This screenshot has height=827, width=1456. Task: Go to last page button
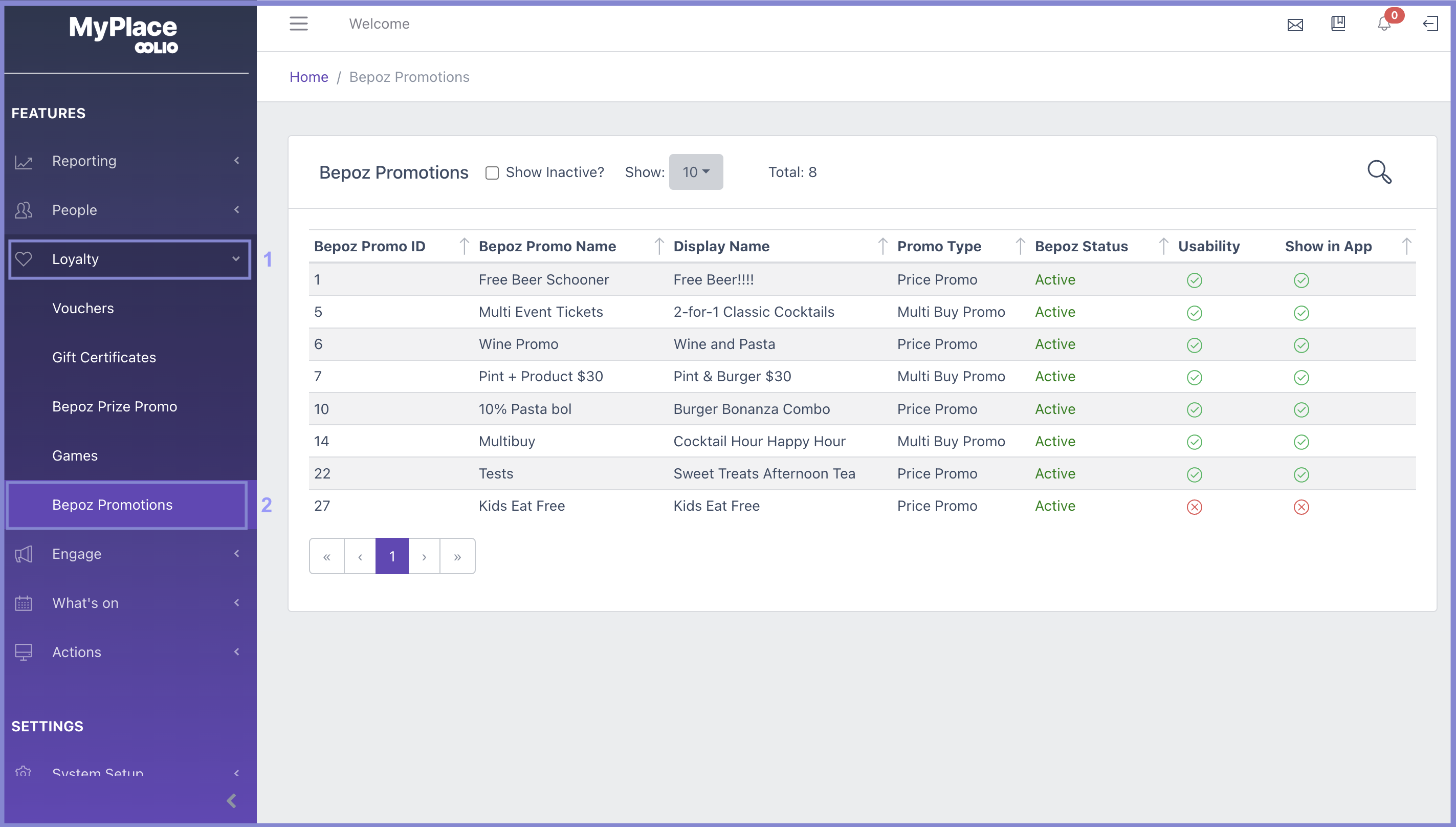pyautogui.click(x=457, y=557)
